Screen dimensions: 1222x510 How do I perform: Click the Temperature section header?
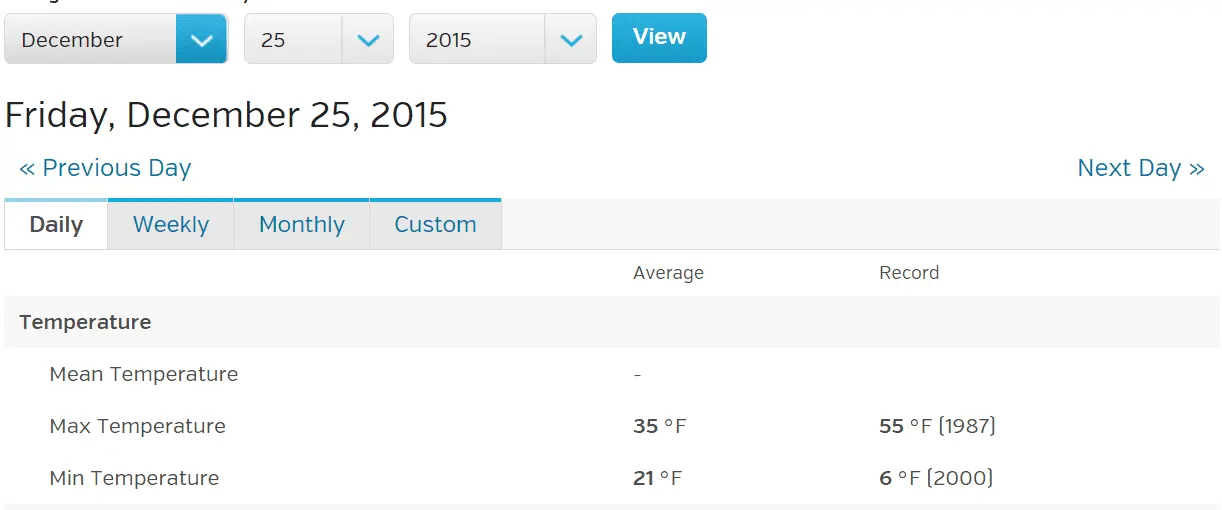(85, 322)
